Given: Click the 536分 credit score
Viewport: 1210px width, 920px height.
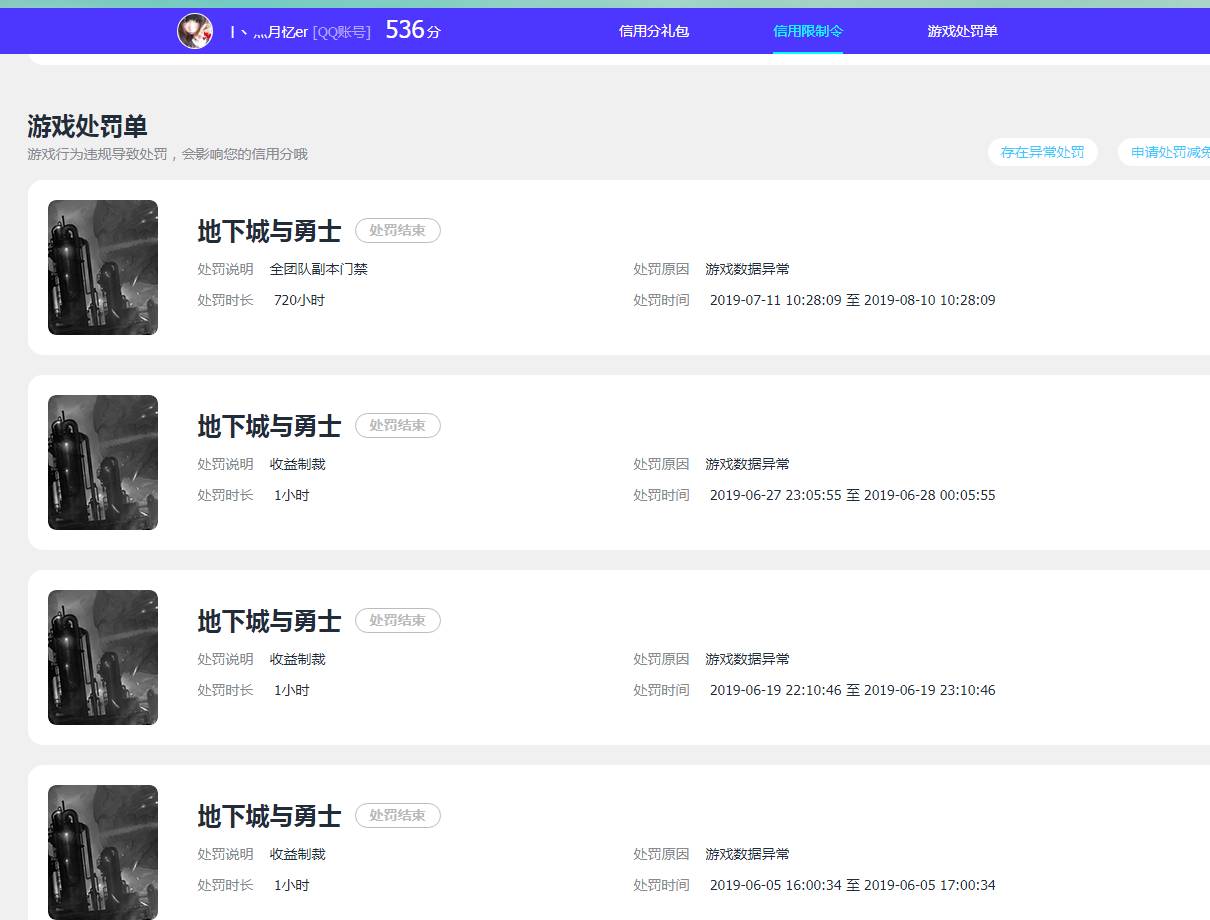Looking at the screenshot, I should 412,31.
